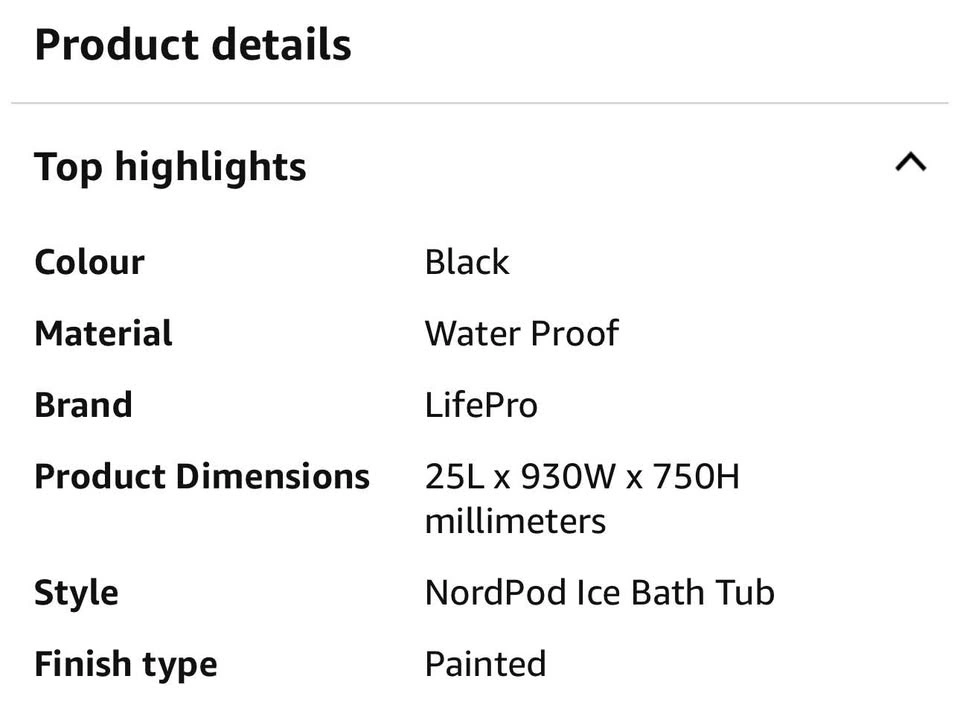This screenshot has height=708, width=960.
Task: Click the 25L length in dimensions
Action: (x=454, y=476)
